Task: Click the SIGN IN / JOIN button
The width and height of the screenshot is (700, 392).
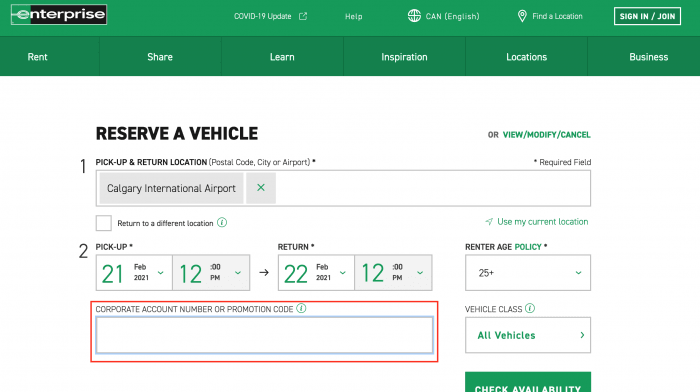Action: [x=647, y=16]
